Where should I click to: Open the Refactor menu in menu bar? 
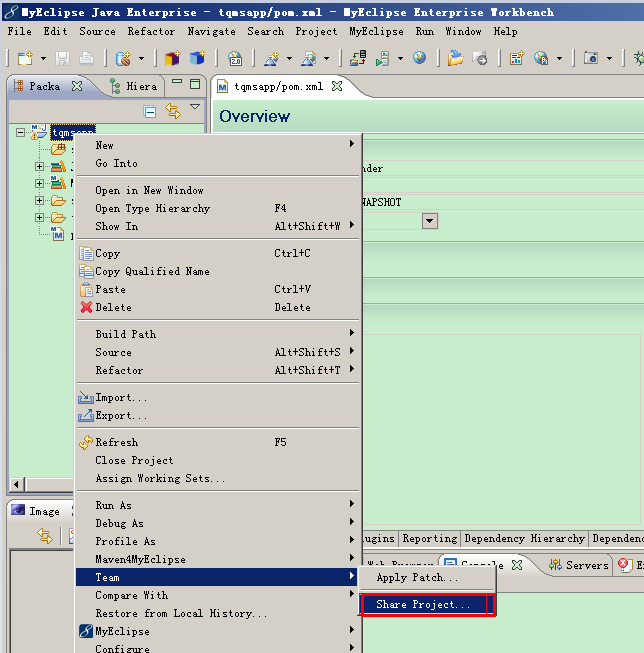click(x=151, y=32)
